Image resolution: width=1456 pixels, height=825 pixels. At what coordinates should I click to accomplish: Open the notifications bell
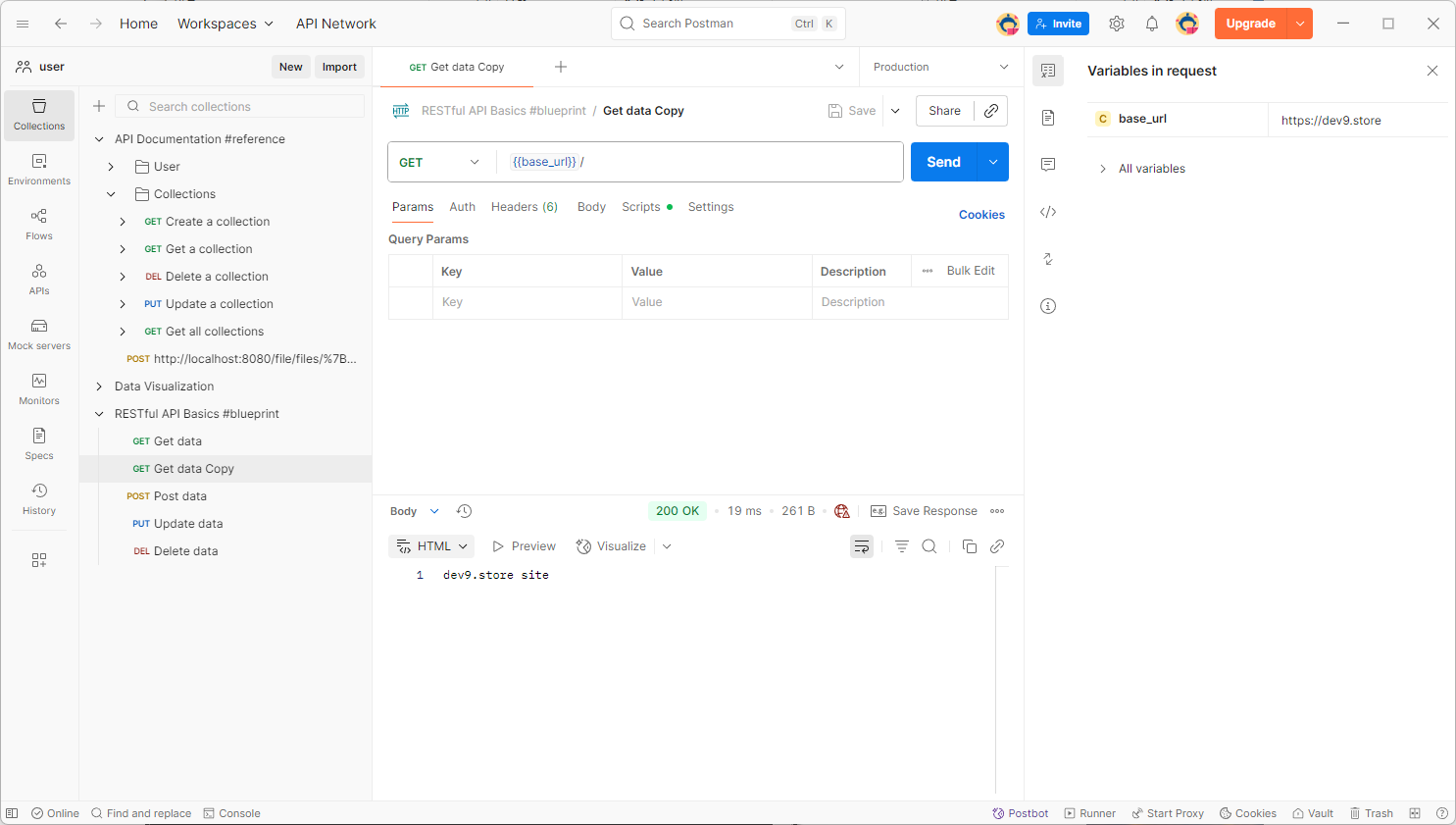(x=1152, y=24)
